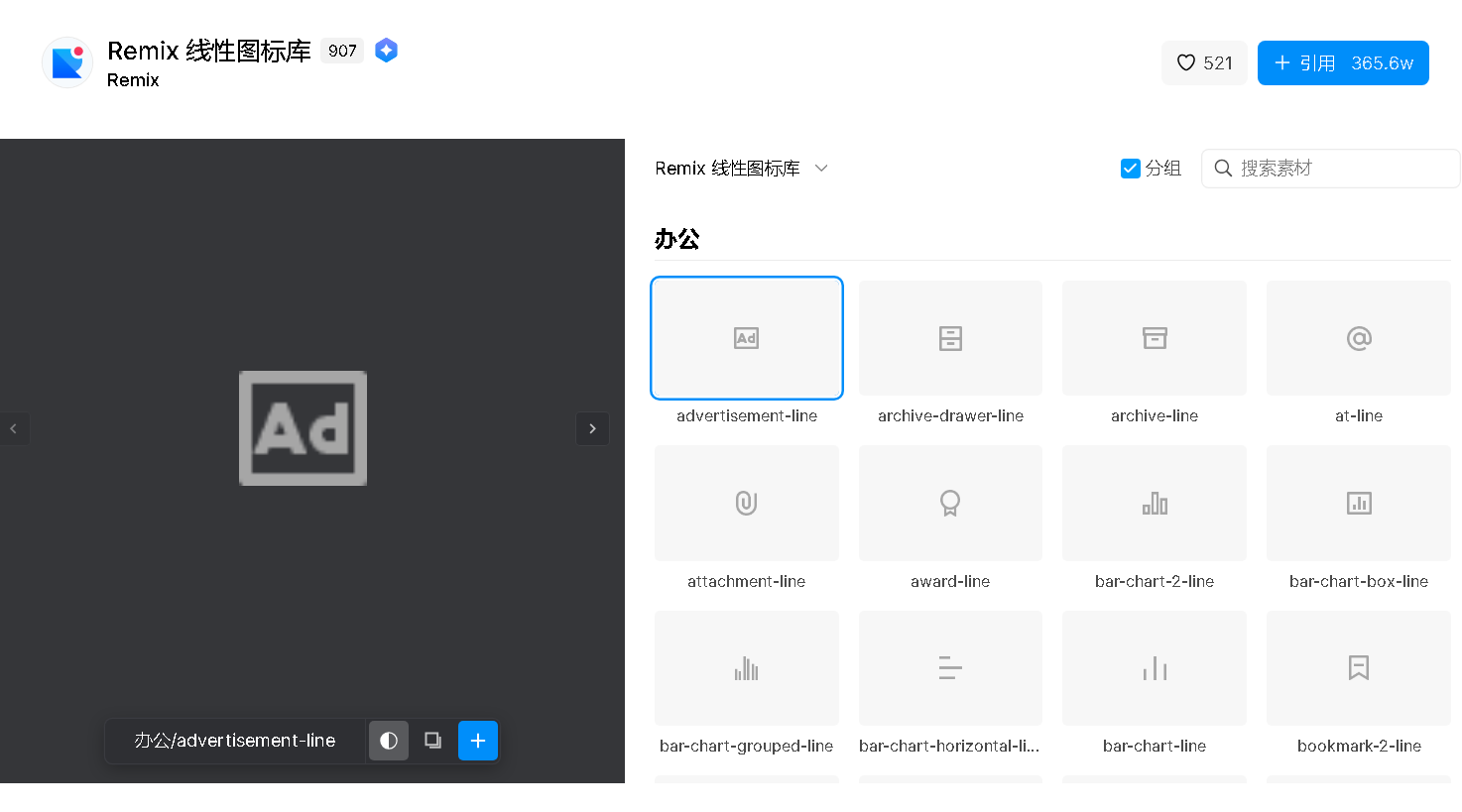
Task: Select the attachment-line paperclip icon
Action: 747,503
